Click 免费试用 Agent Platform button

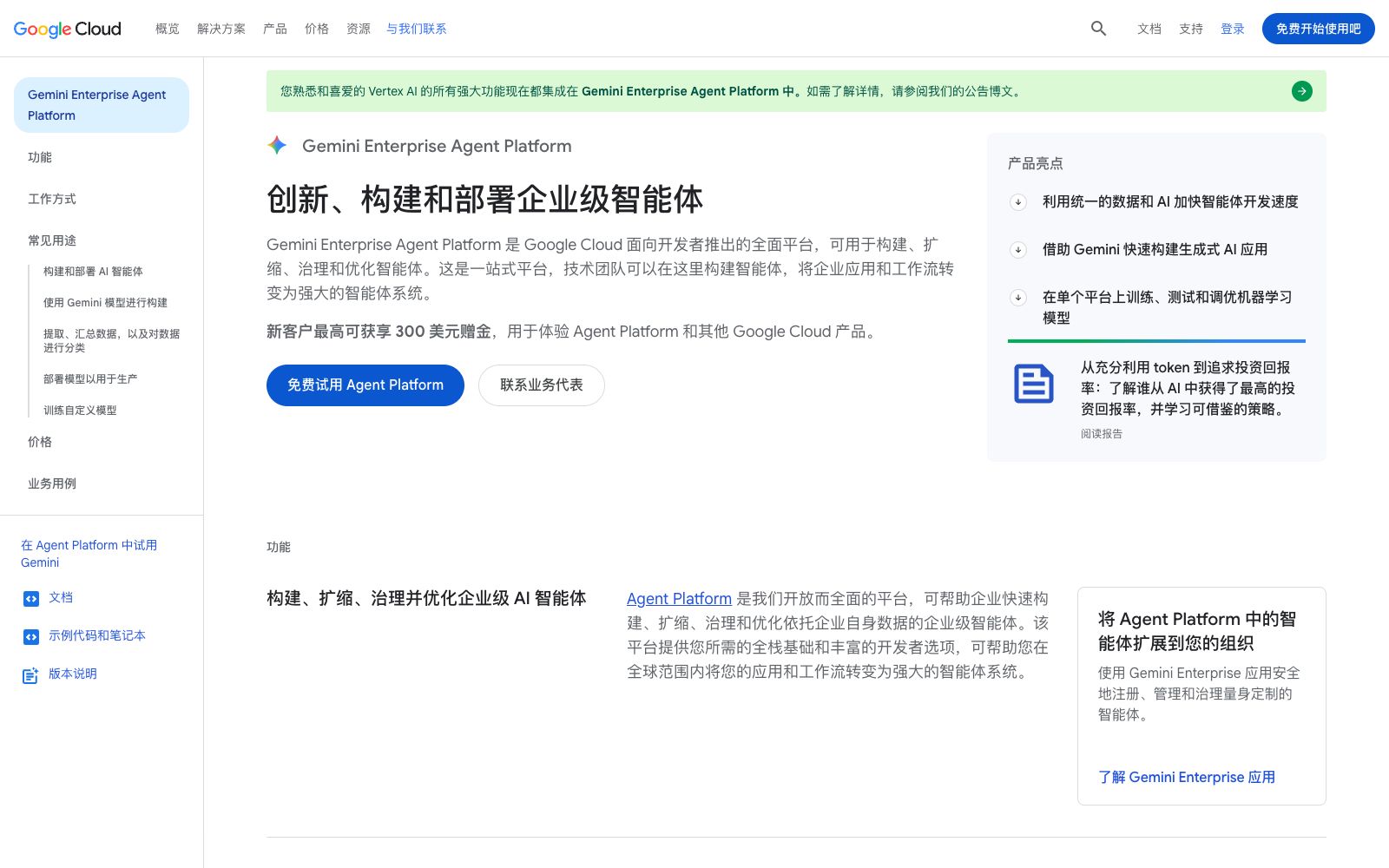click(365, 385)
